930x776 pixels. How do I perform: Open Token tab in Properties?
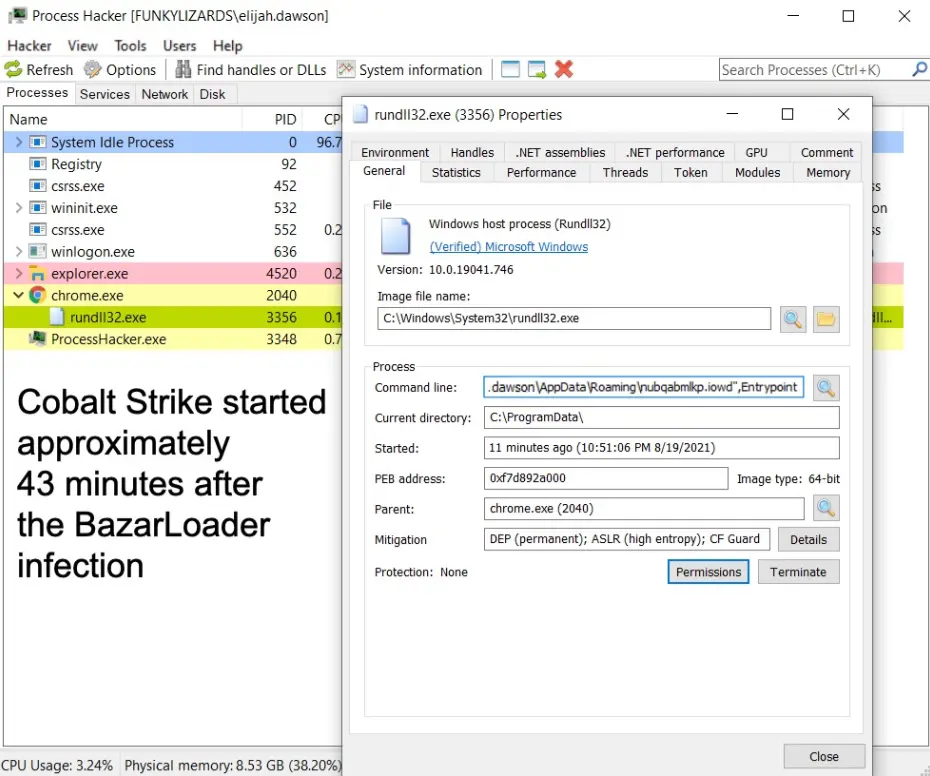690,173
